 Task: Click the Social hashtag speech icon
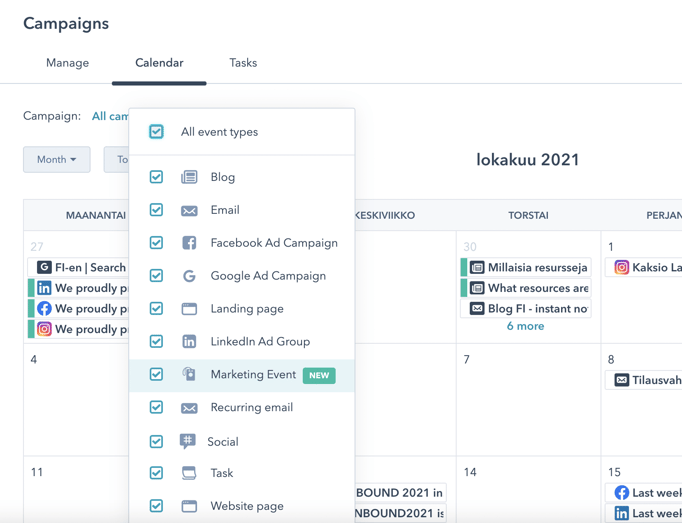(187, 441)
